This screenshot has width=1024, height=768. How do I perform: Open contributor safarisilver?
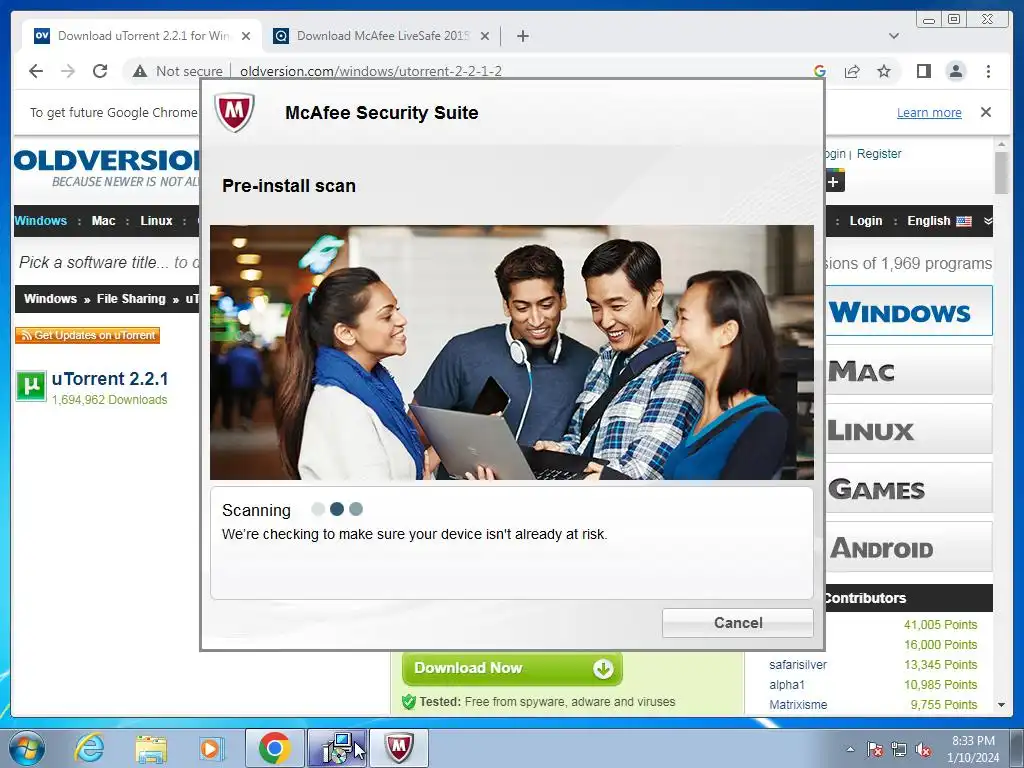point(797,665)
